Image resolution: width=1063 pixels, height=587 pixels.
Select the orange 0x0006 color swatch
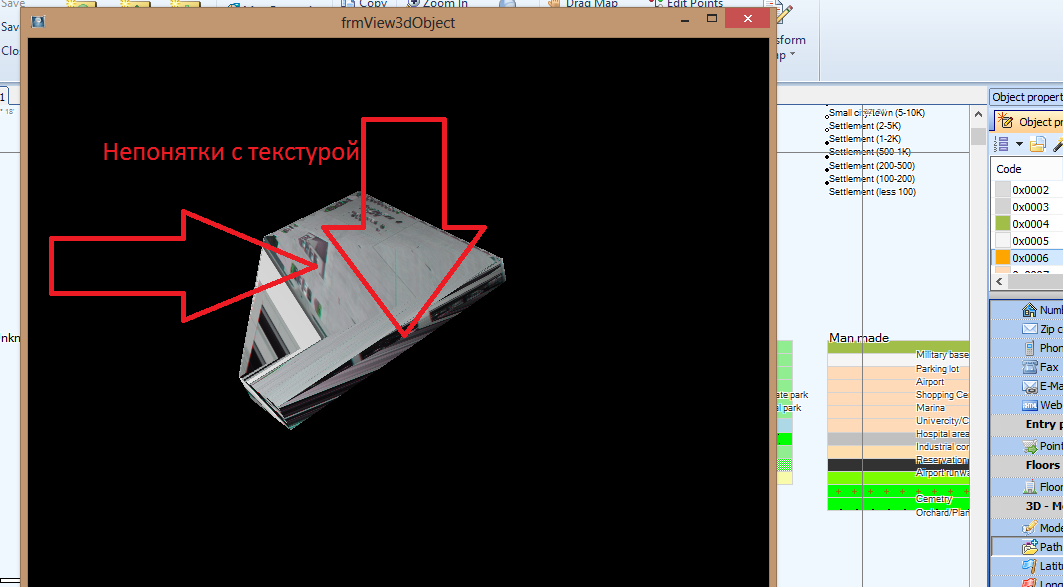pos(1002,258)
